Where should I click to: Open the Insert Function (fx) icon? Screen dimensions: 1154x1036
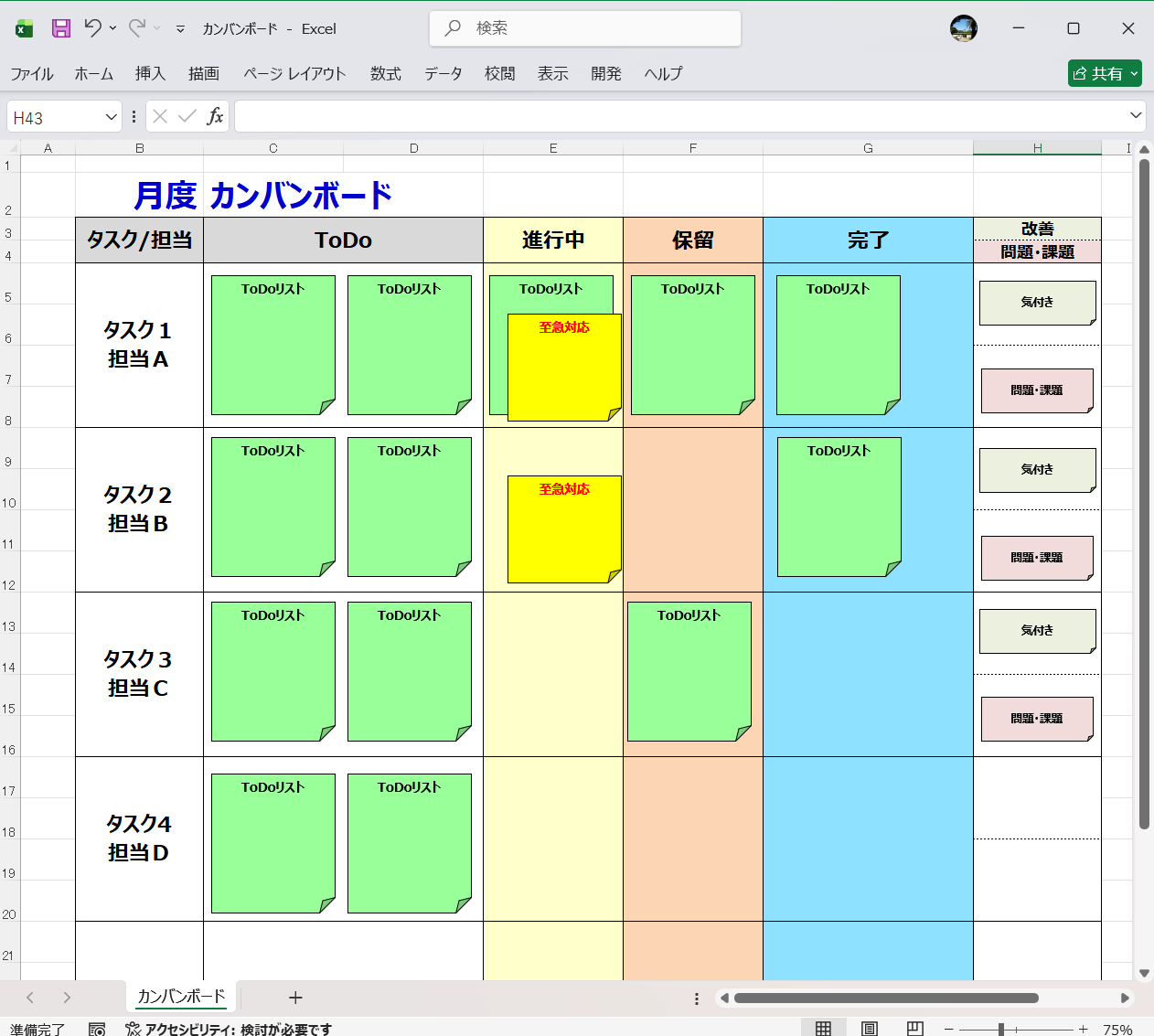[218, 116]
